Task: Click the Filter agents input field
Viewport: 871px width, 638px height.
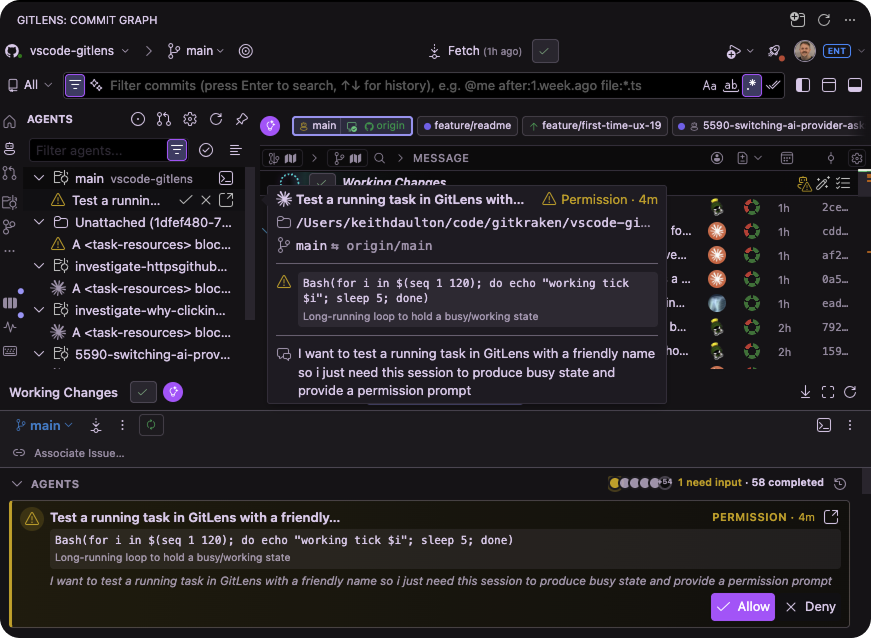Action: coord(98,150)
